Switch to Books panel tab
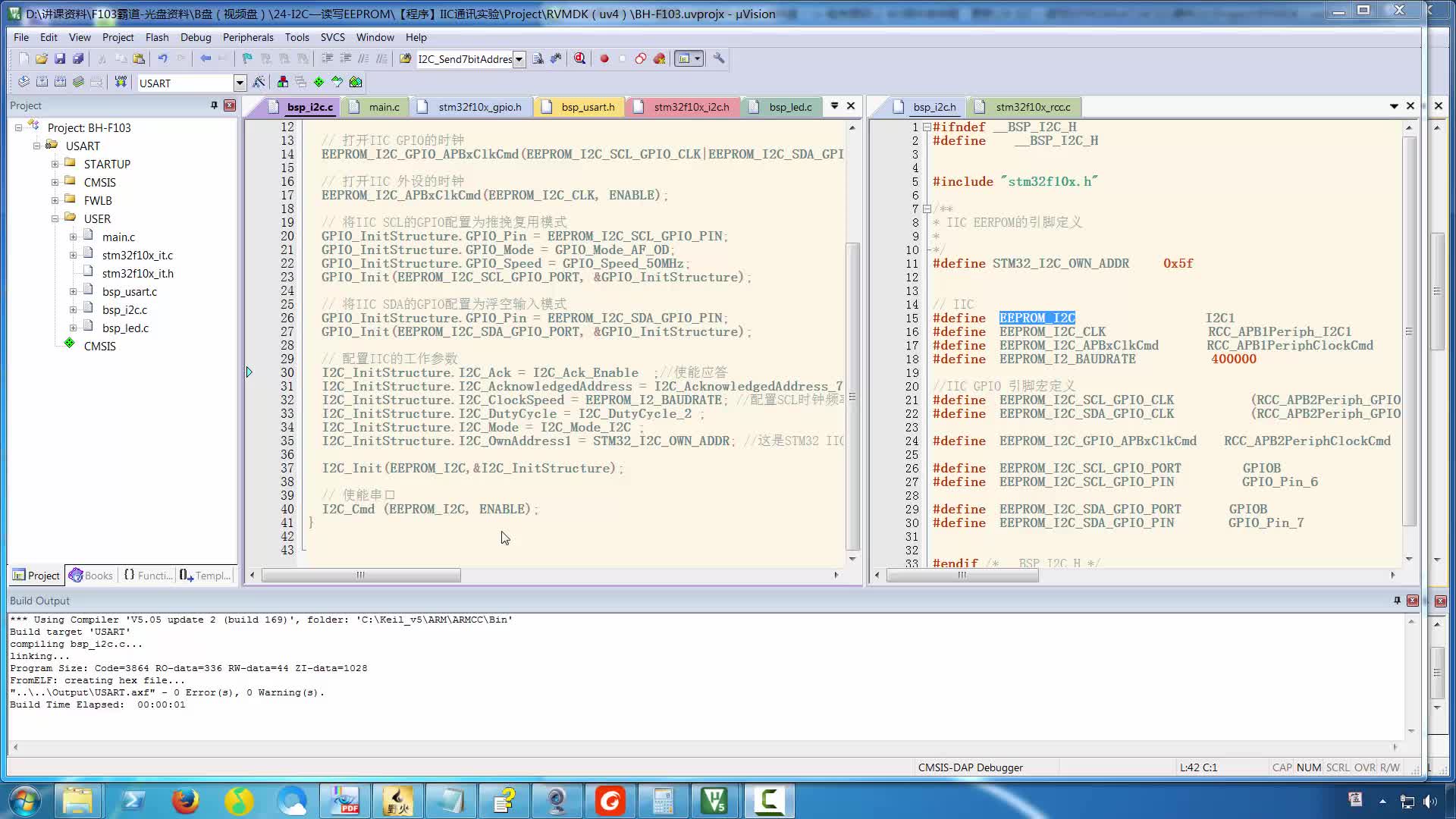Image resolution: width=1456 pixels, height=819 pixels. [x=91, y=576]
